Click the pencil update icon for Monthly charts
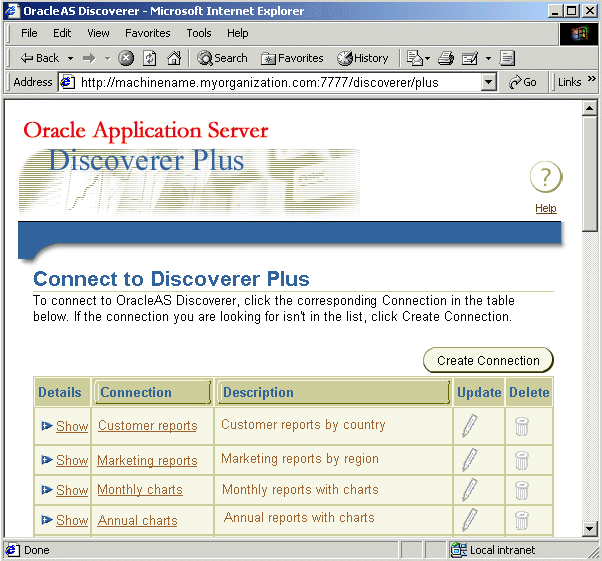 click(470, 490)
